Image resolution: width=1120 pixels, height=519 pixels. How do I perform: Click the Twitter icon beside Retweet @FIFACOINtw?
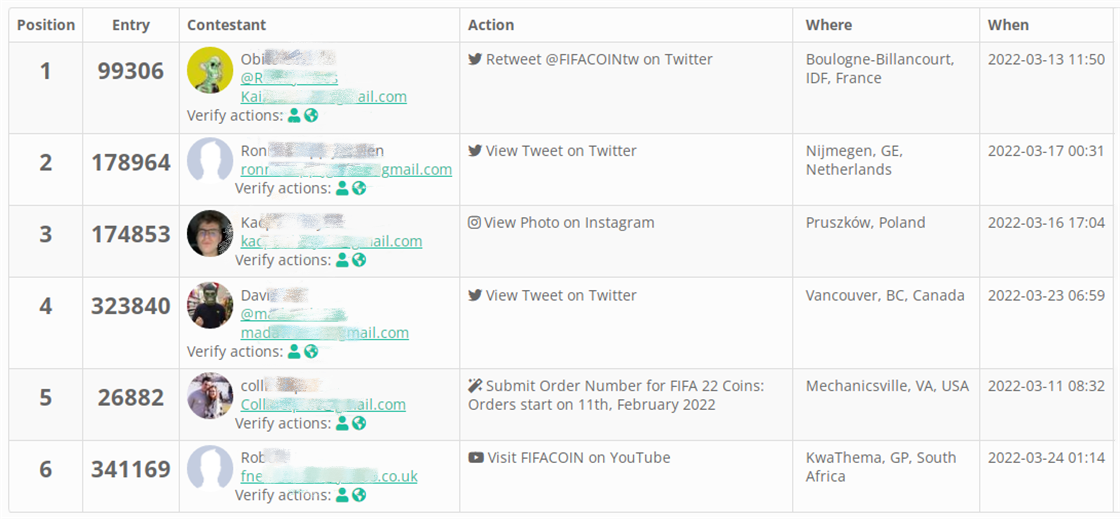(475, 60)
